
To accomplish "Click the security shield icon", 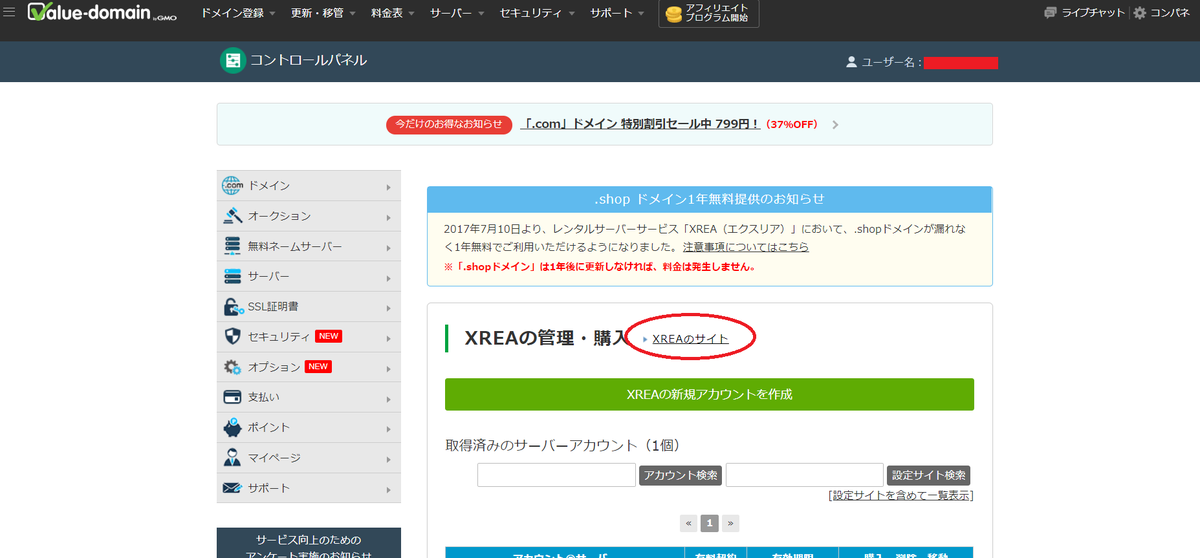I will [232, 336].
